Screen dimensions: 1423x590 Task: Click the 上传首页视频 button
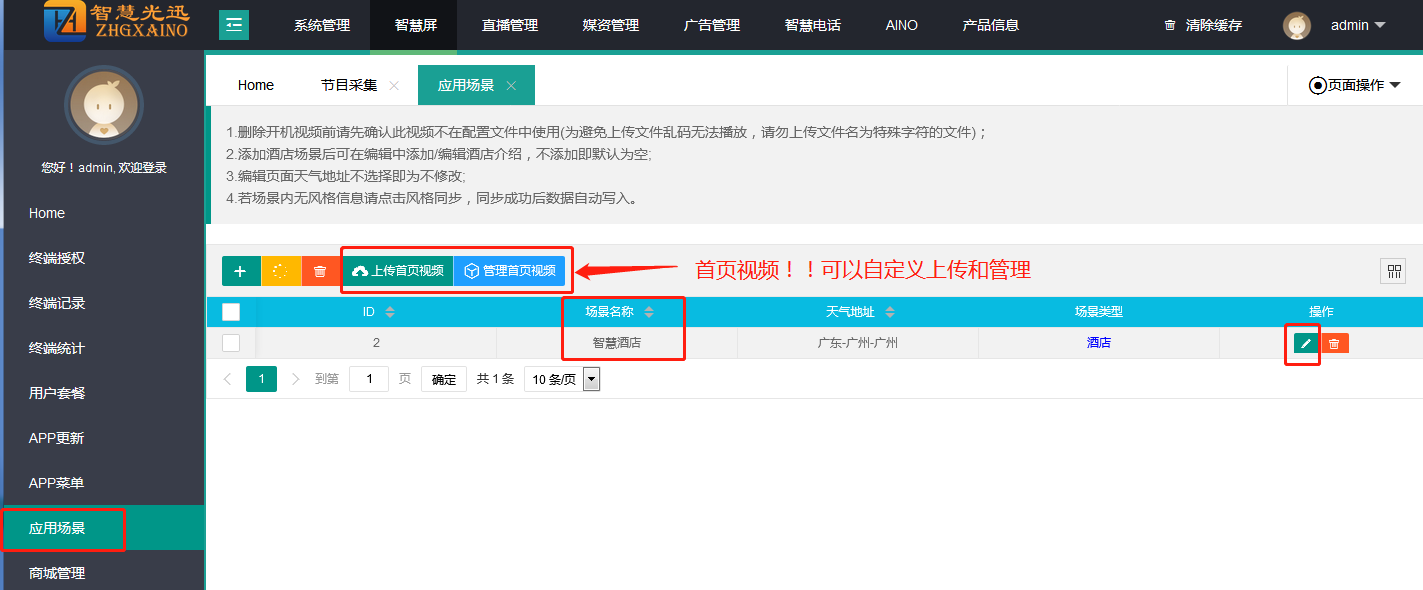point(398,271)
